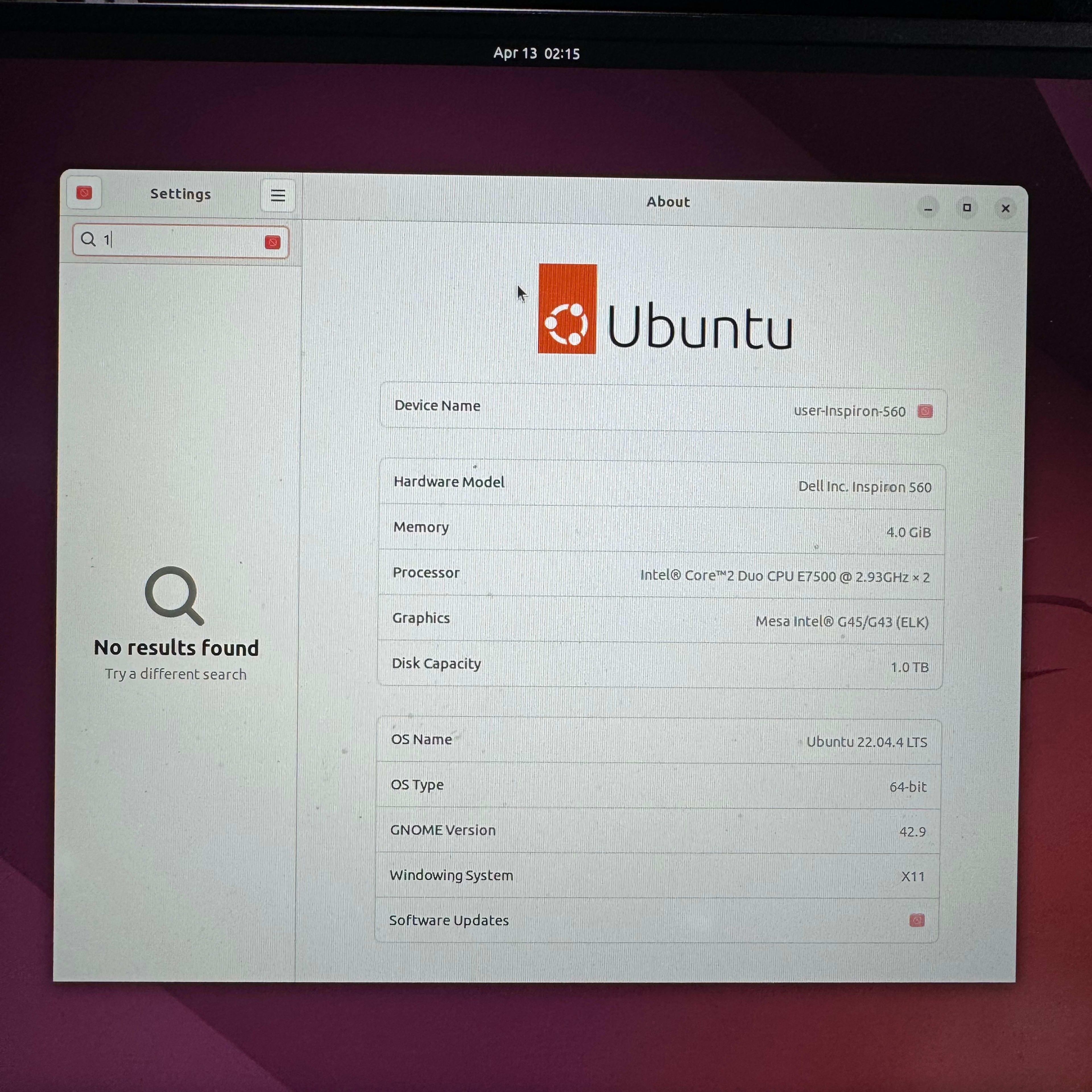Maximize the Settings window

click(967, 208)
